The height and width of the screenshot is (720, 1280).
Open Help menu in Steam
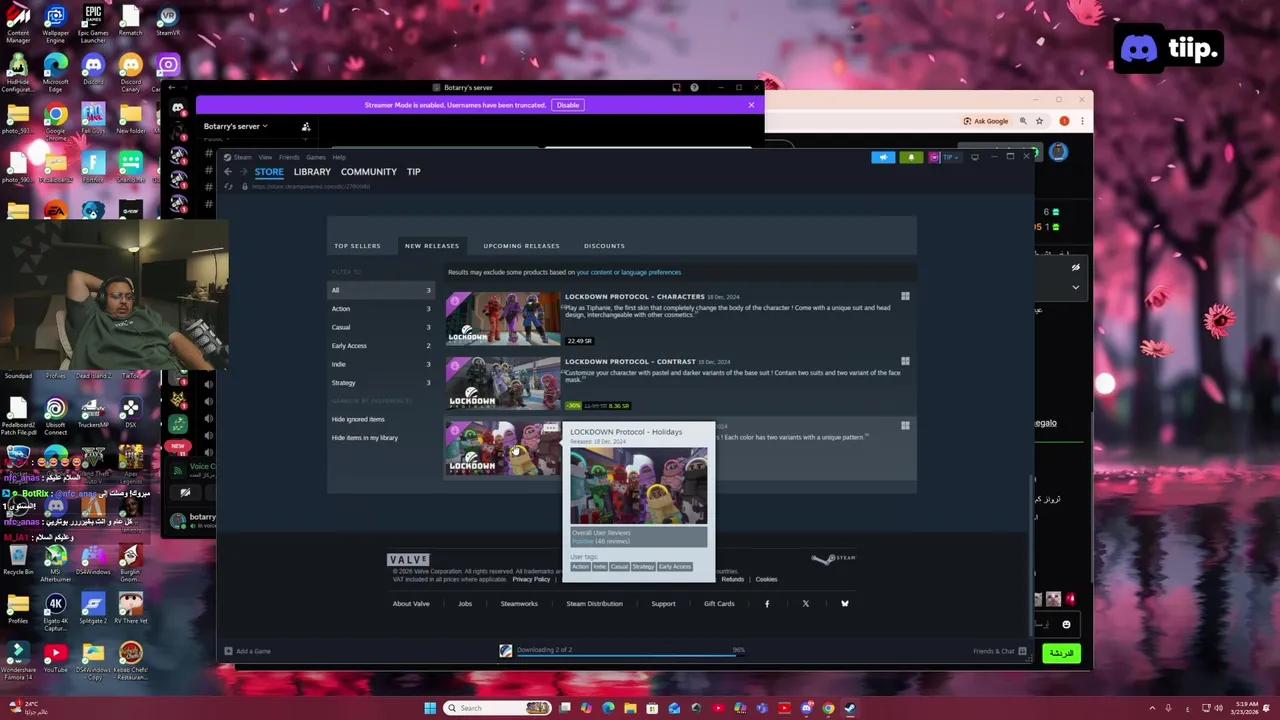(x=339, y=157)
